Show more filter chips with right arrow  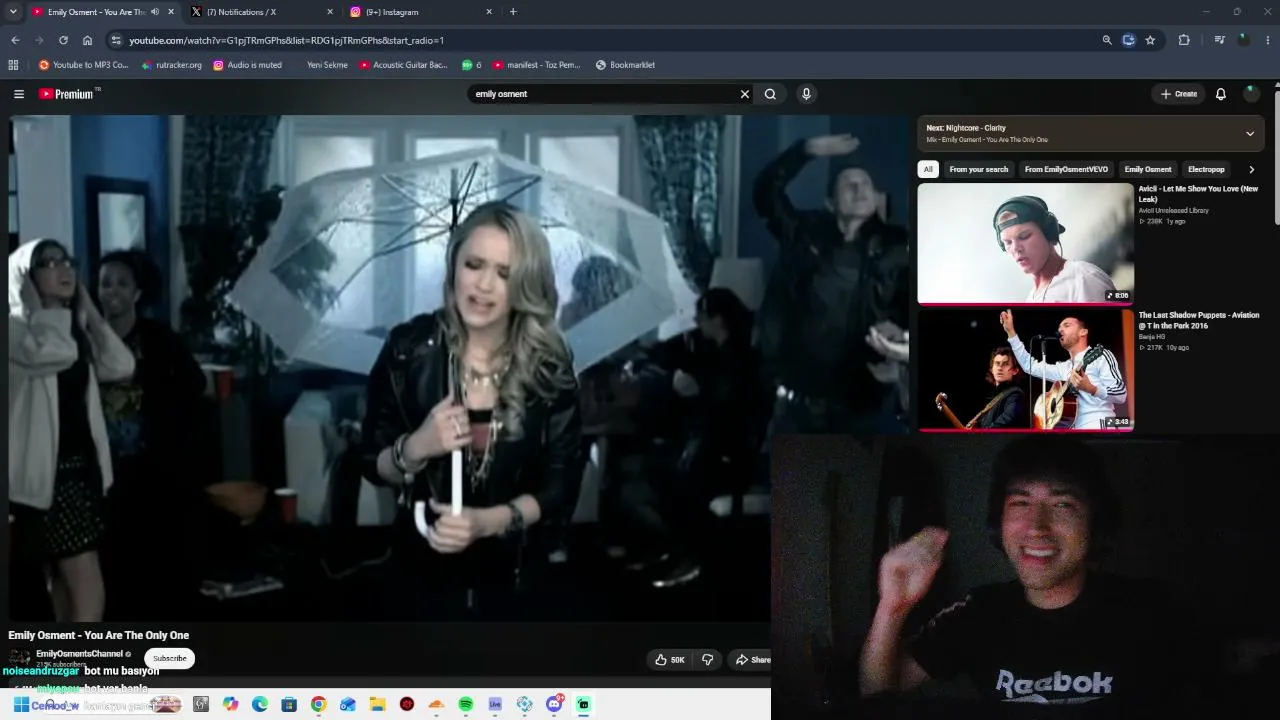(x=1251, y=169)
